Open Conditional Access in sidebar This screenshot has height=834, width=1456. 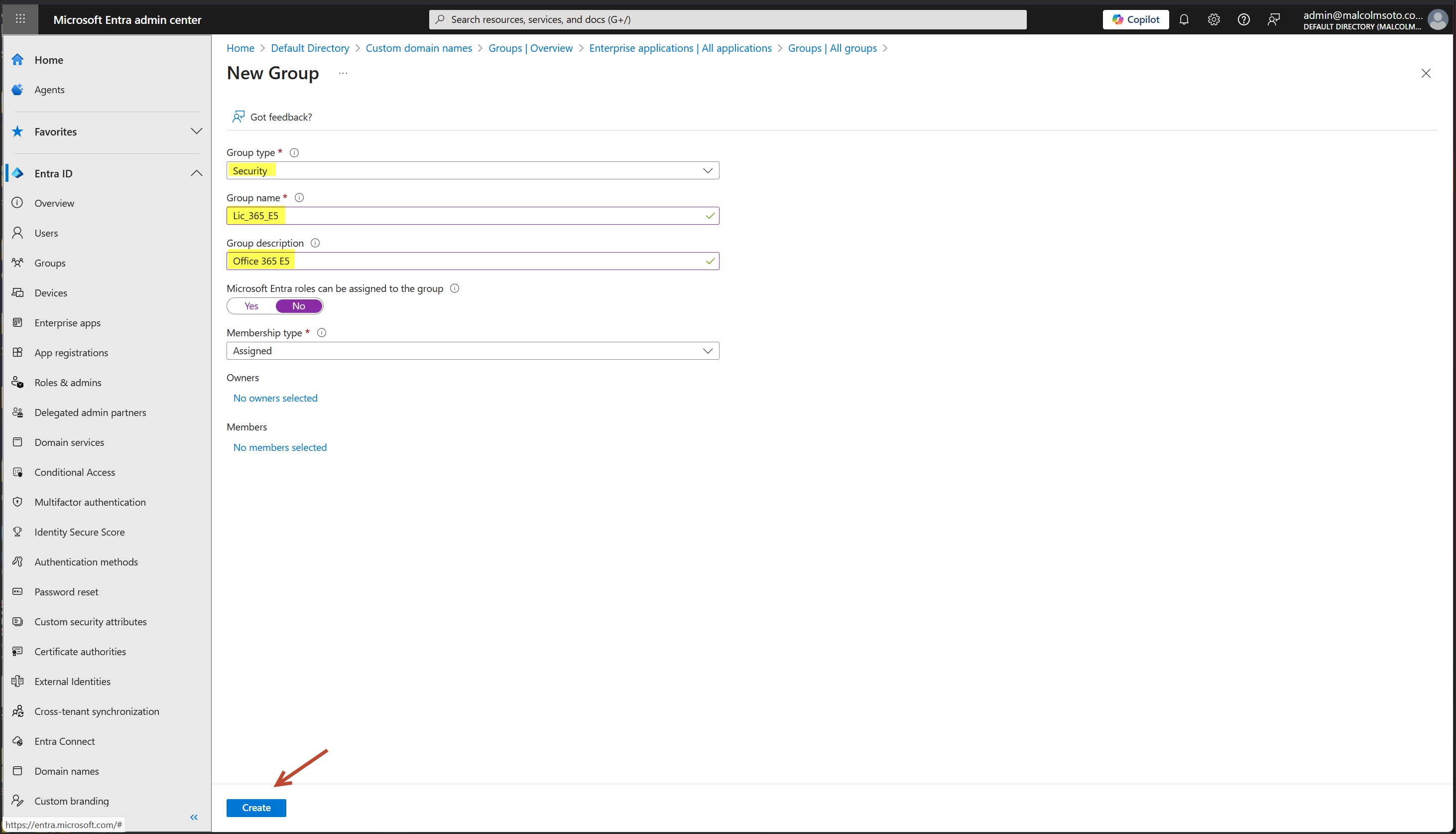tap(74, 472)
